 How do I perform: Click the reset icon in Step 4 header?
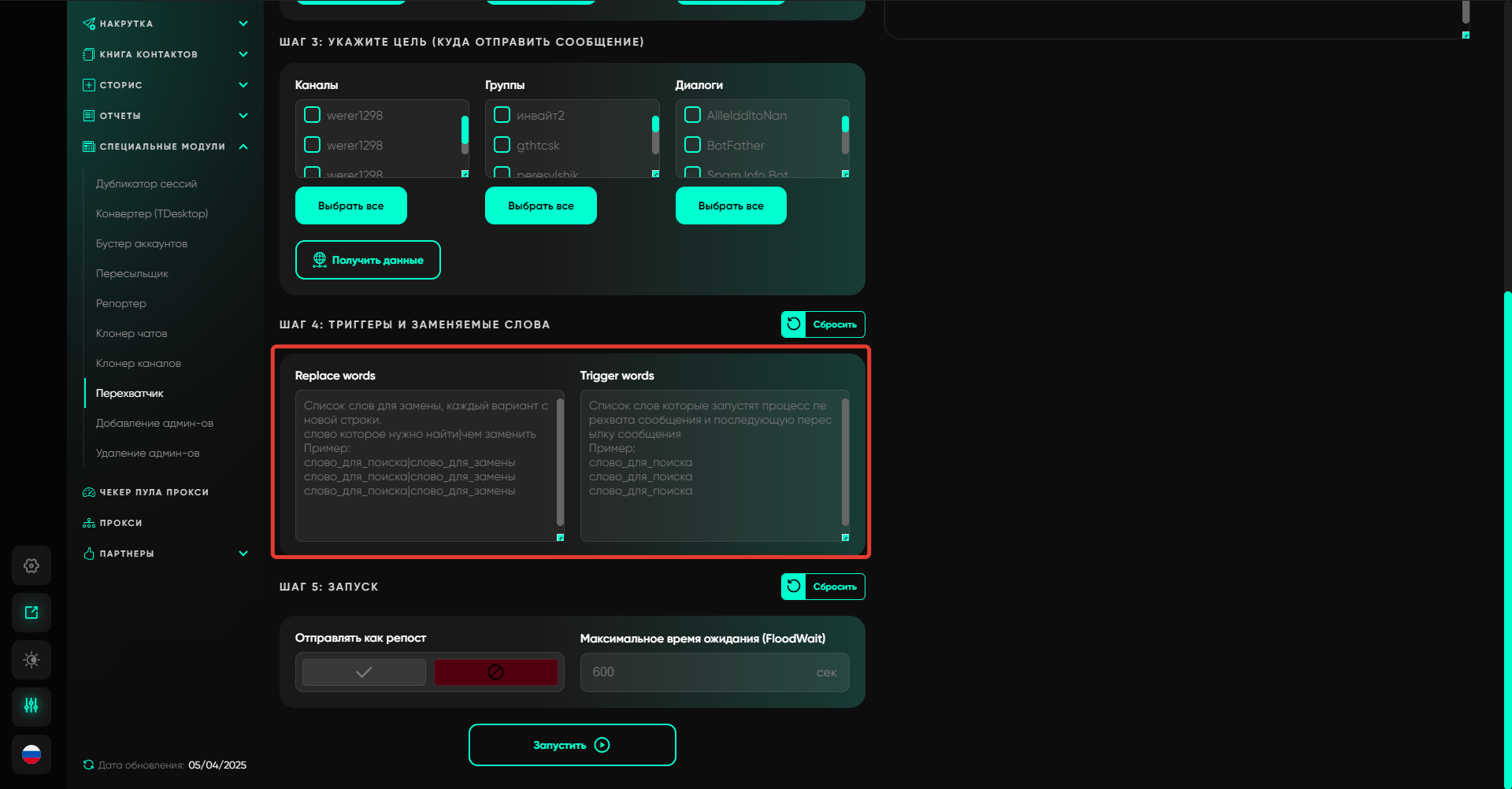794,324
